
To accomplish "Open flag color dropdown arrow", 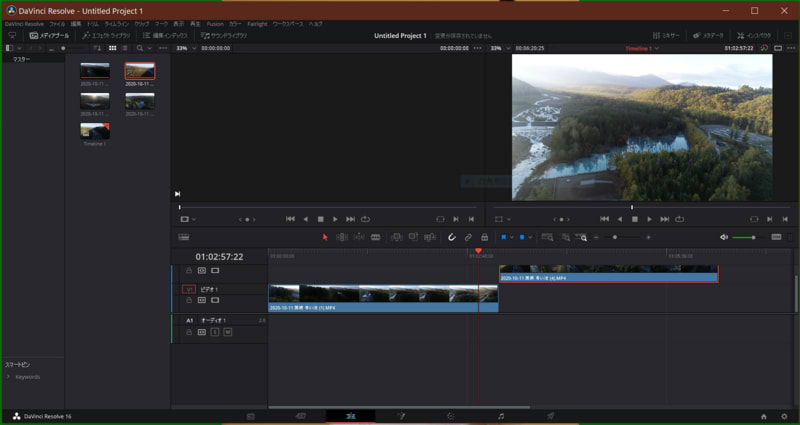I will 512,237.
